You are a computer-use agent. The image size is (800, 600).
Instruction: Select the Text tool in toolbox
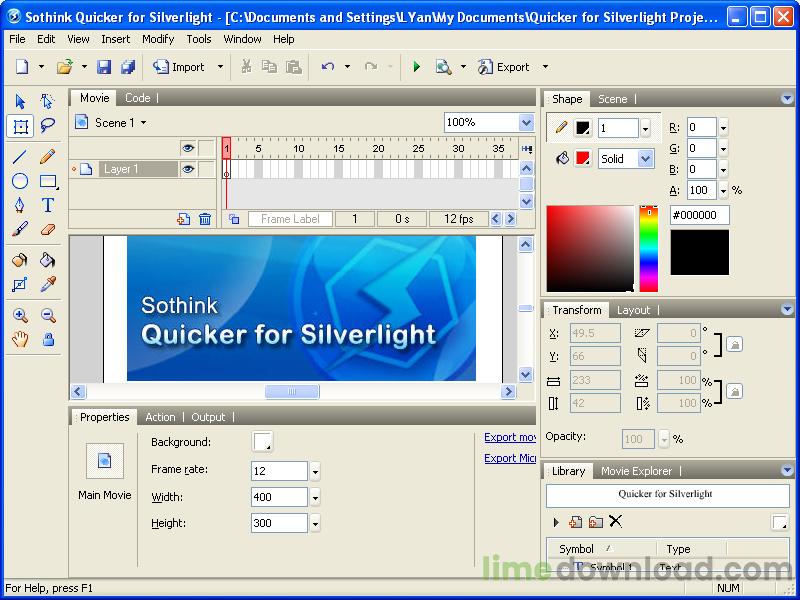coord(47,205)
